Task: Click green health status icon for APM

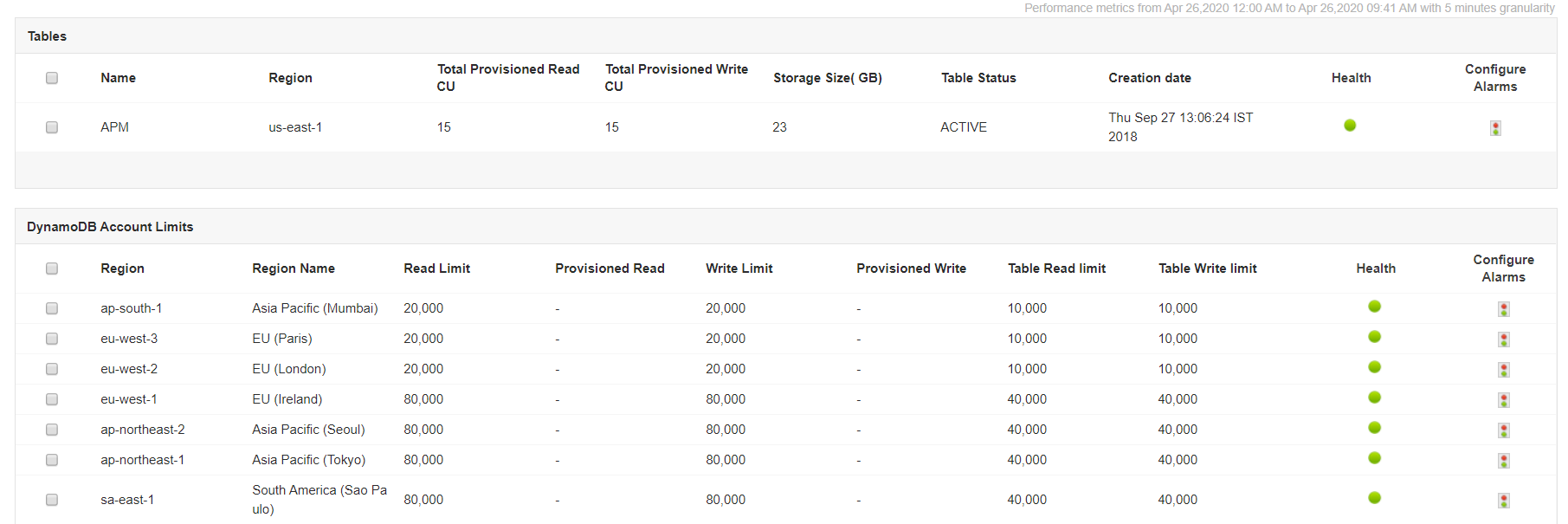Action: pyautogui.click(x=1349, y=126)
